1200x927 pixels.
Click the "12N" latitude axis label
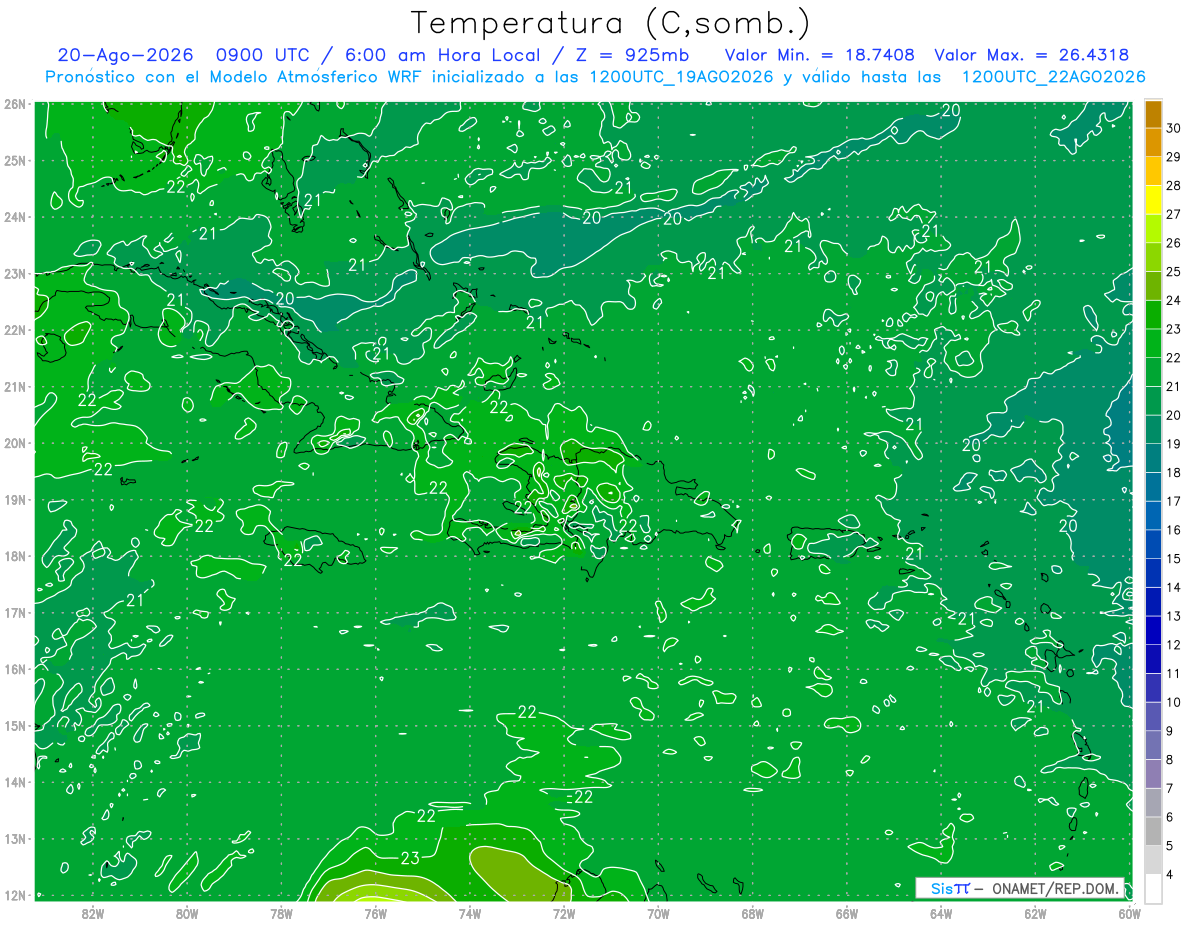click(14, 895)
